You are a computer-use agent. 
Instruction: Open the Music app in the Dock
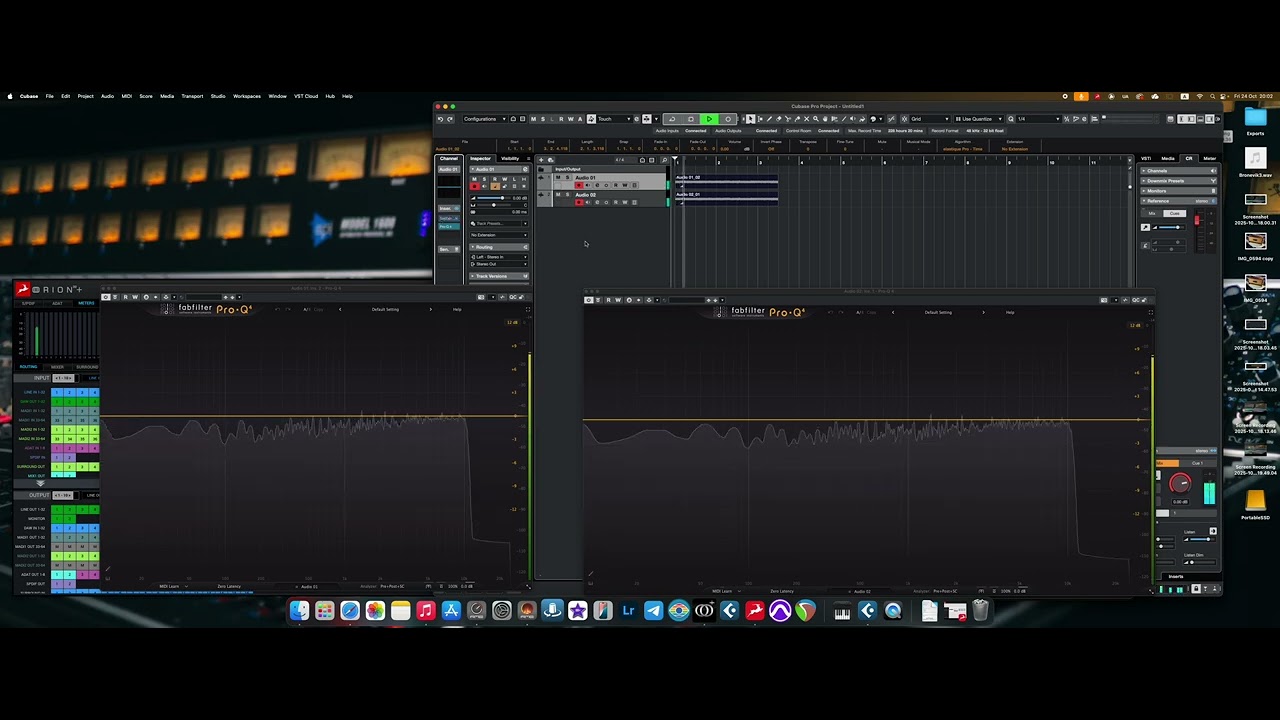click(426, 611)
